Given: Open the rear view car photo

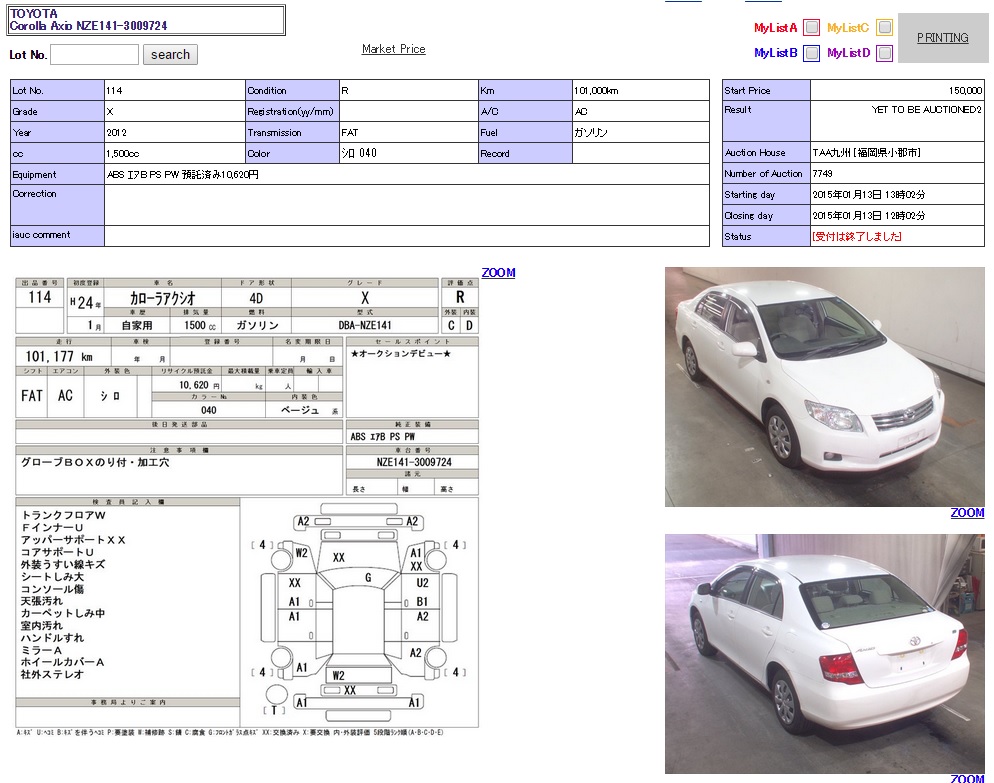Looking at the screenshot, I should 824,653.
